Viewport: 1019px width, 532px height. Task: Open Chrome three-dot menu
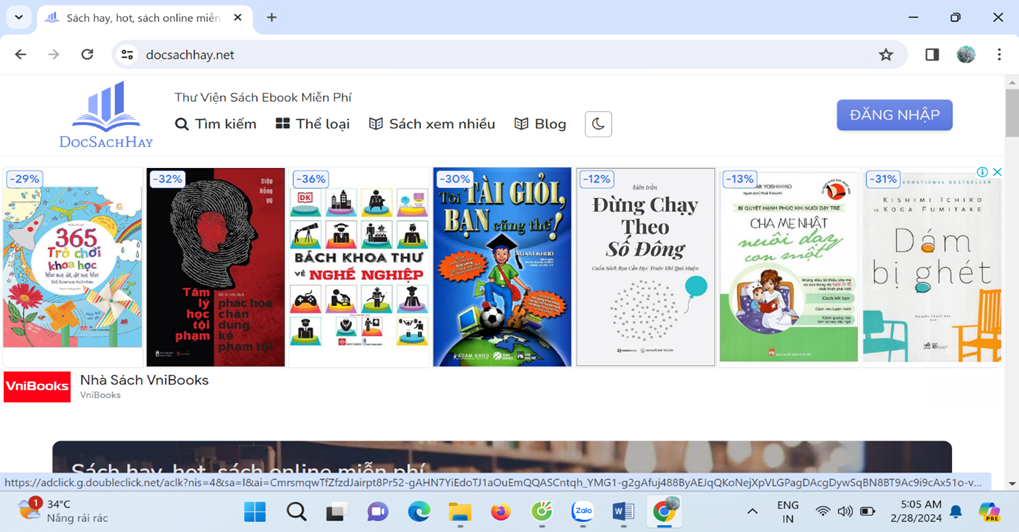pos(998,55)
